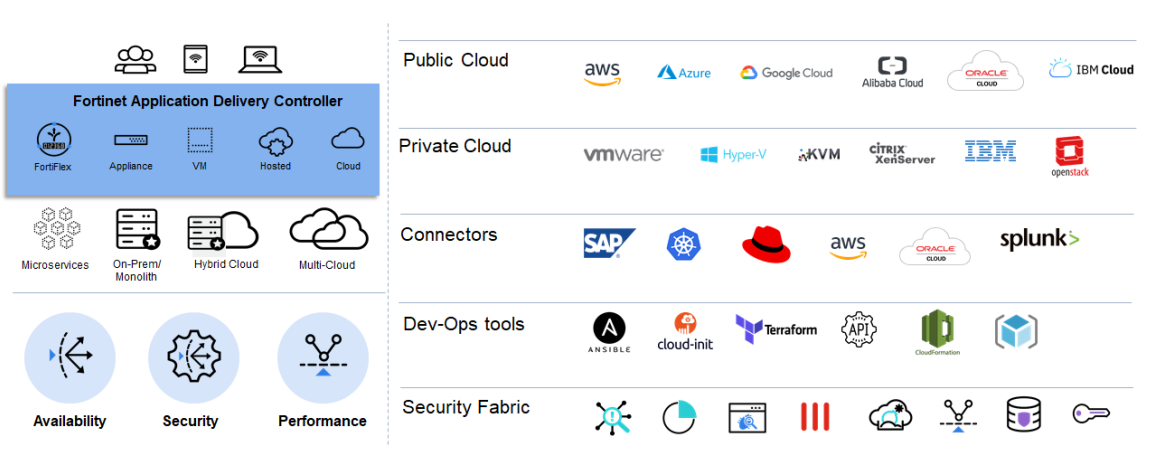Click the KVM logo
1155x474 pixels.
coord(819,155)
